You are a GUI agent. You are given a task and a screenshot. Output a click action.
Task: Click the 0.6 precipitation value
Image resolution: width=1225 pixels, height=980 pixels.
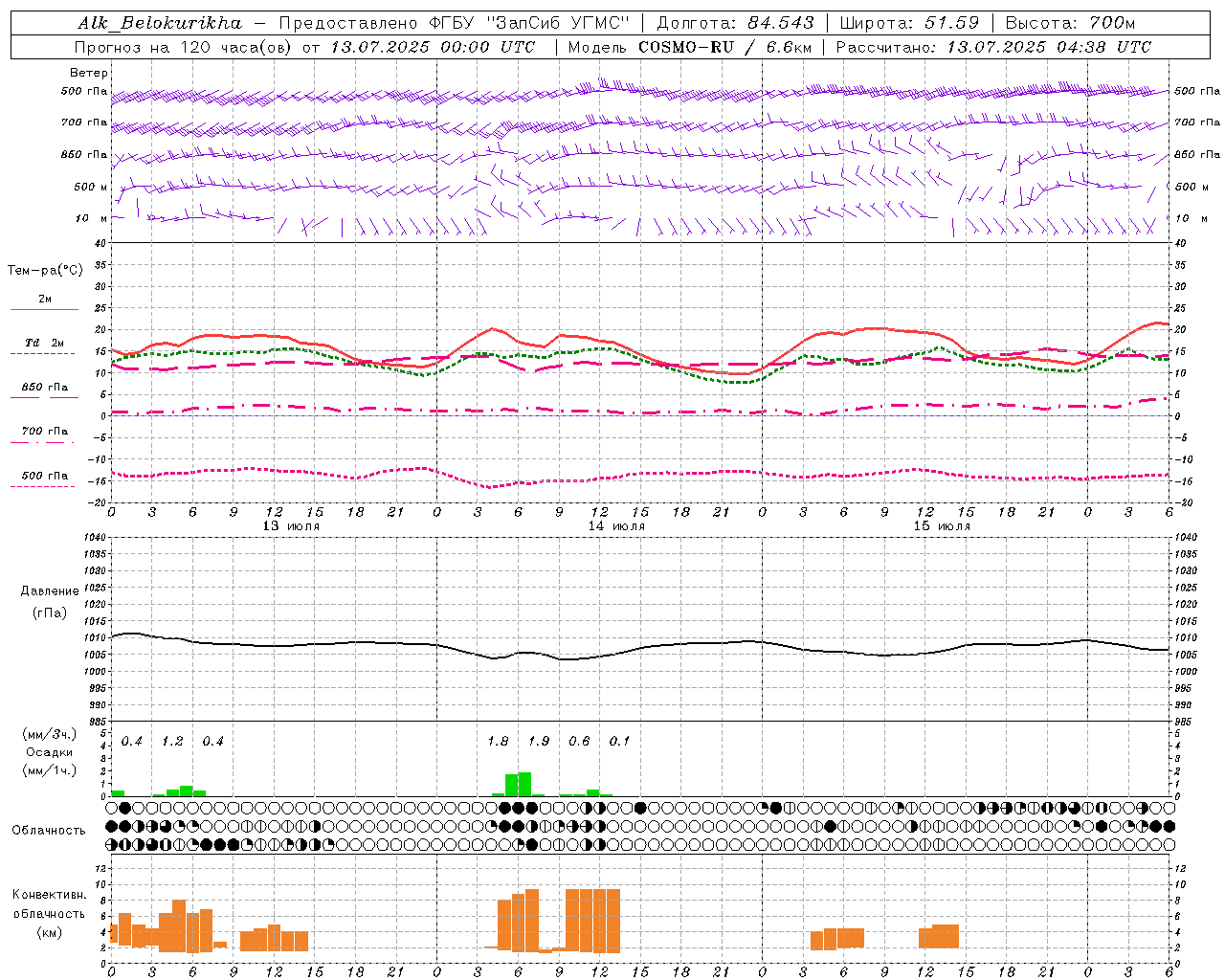[579, 741]
